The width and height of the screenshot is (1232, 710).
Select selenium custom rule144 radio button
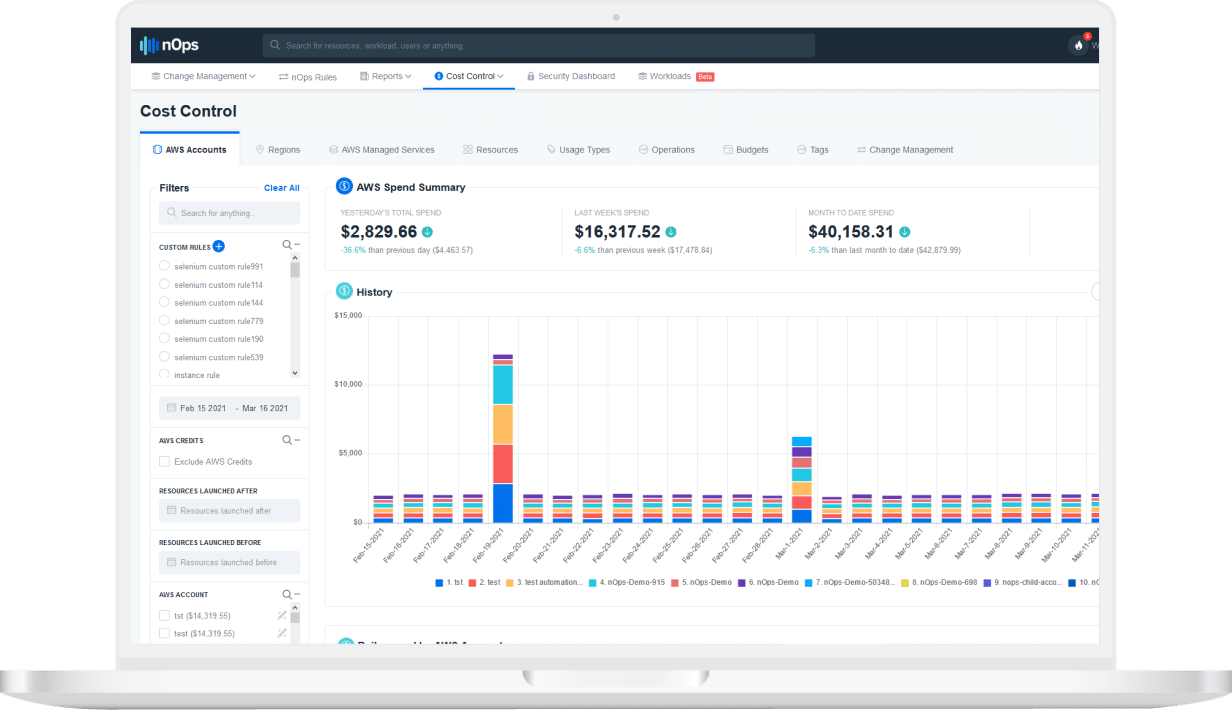point(164,302)
